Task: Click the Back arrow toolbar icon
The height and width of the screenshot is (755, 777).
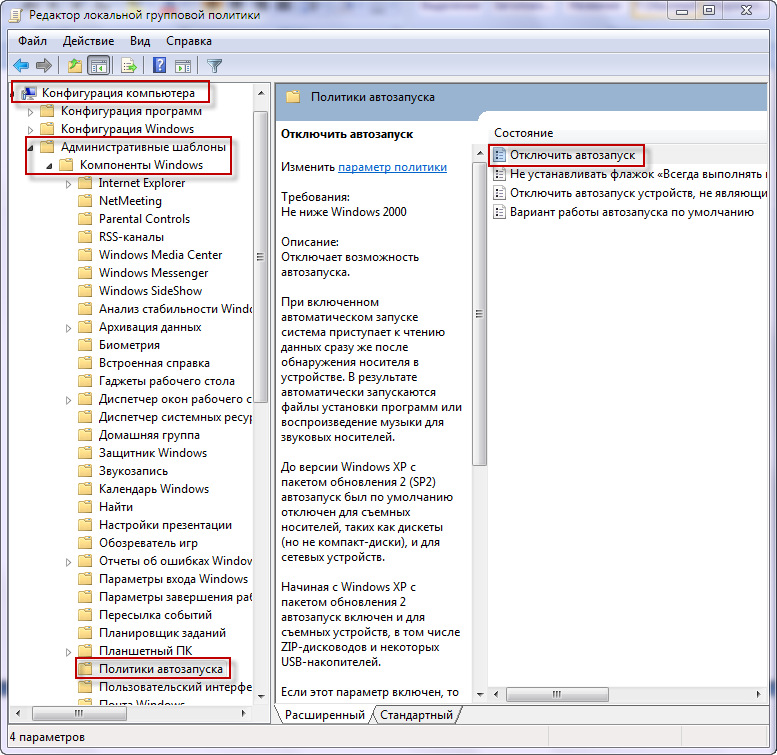Action: click(x=21, y=65)
